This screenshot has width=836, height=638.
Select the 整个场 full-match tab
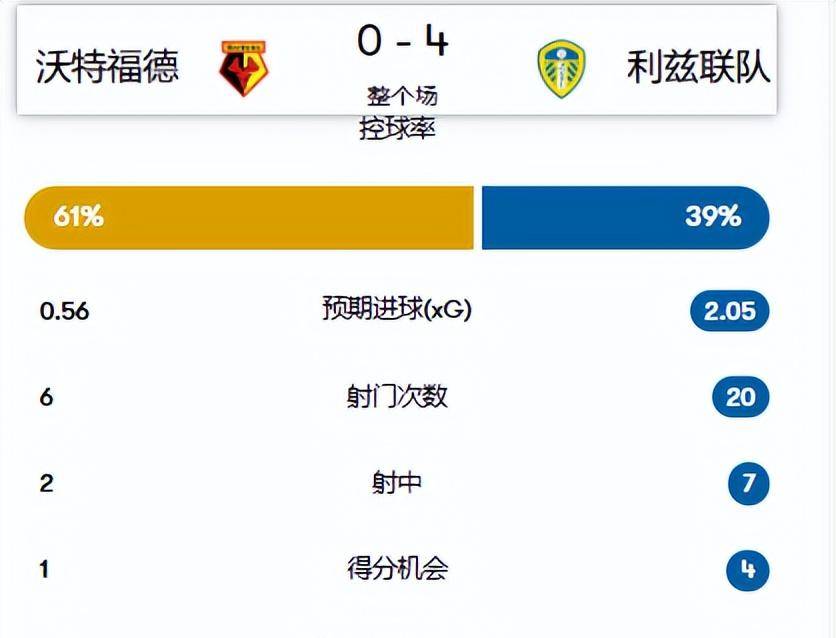pos(402,97)
